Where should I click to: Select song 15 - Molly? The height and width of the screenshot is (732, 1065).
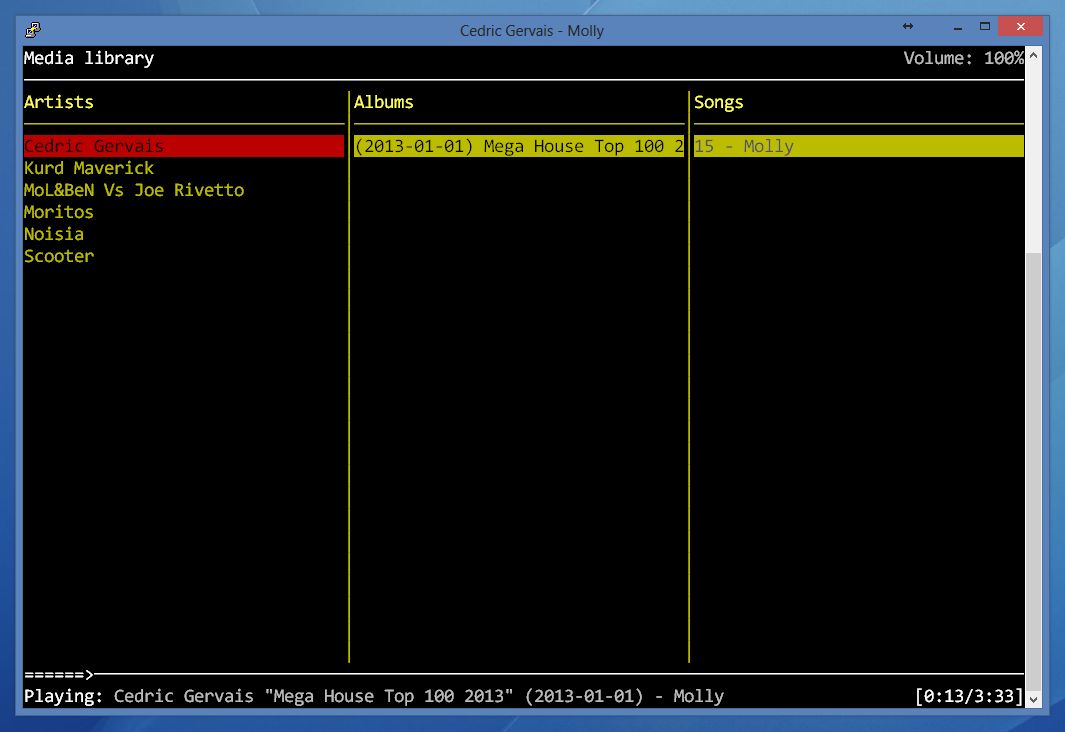coord(859,146)
